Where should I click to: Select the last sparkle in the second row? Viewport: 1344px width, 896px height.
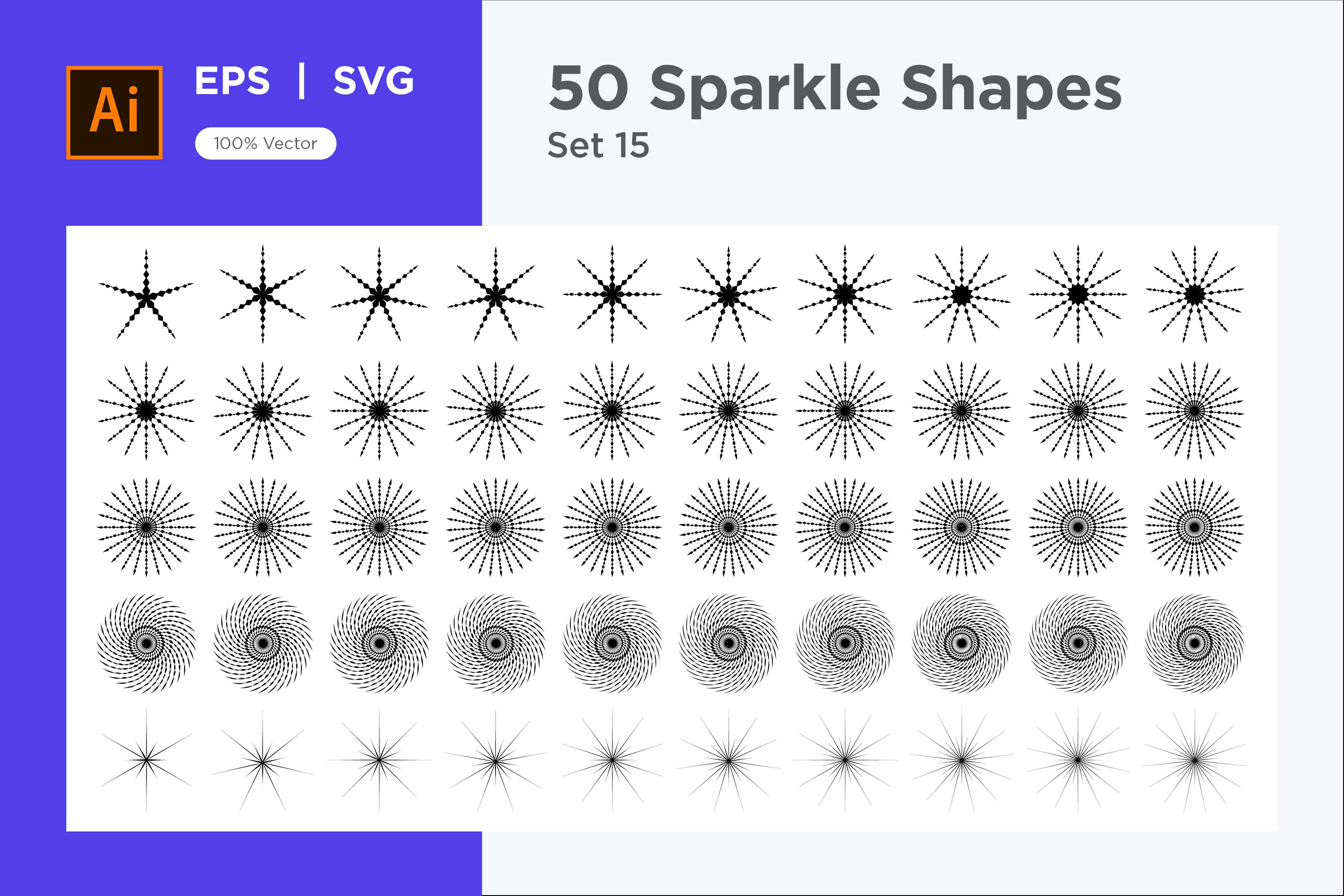1195,411
